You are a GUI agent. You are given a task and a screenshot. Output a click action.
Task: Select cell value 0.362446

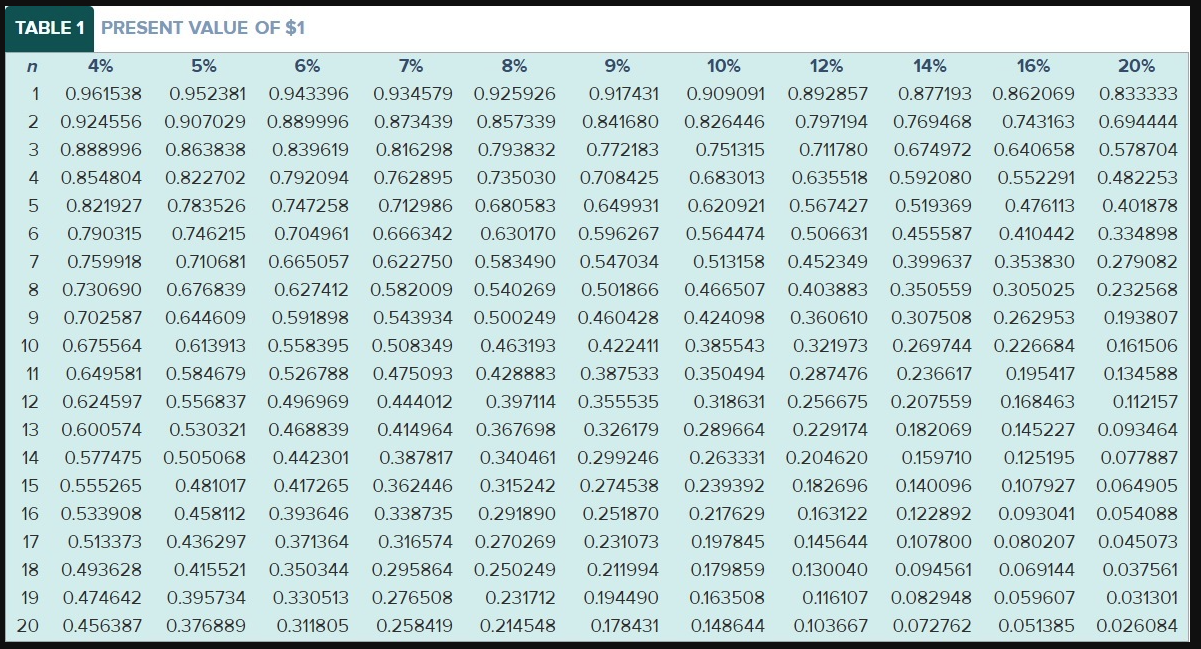[413, 486]
